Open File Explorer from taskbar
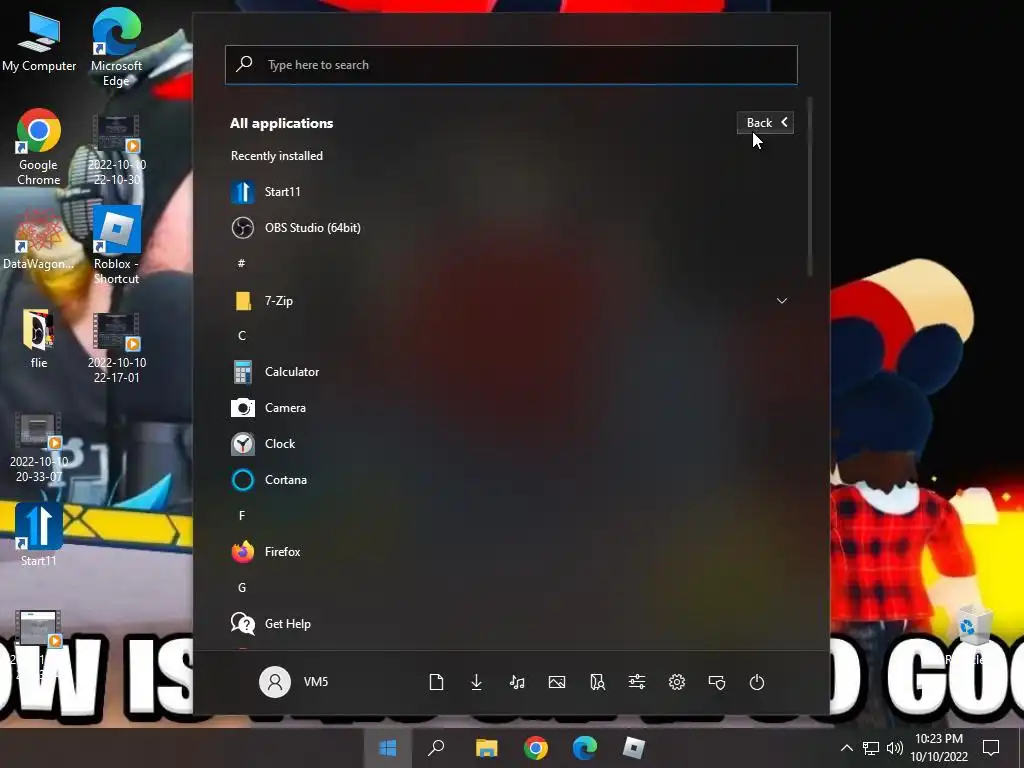1024x768 pixels. (486, 748)
